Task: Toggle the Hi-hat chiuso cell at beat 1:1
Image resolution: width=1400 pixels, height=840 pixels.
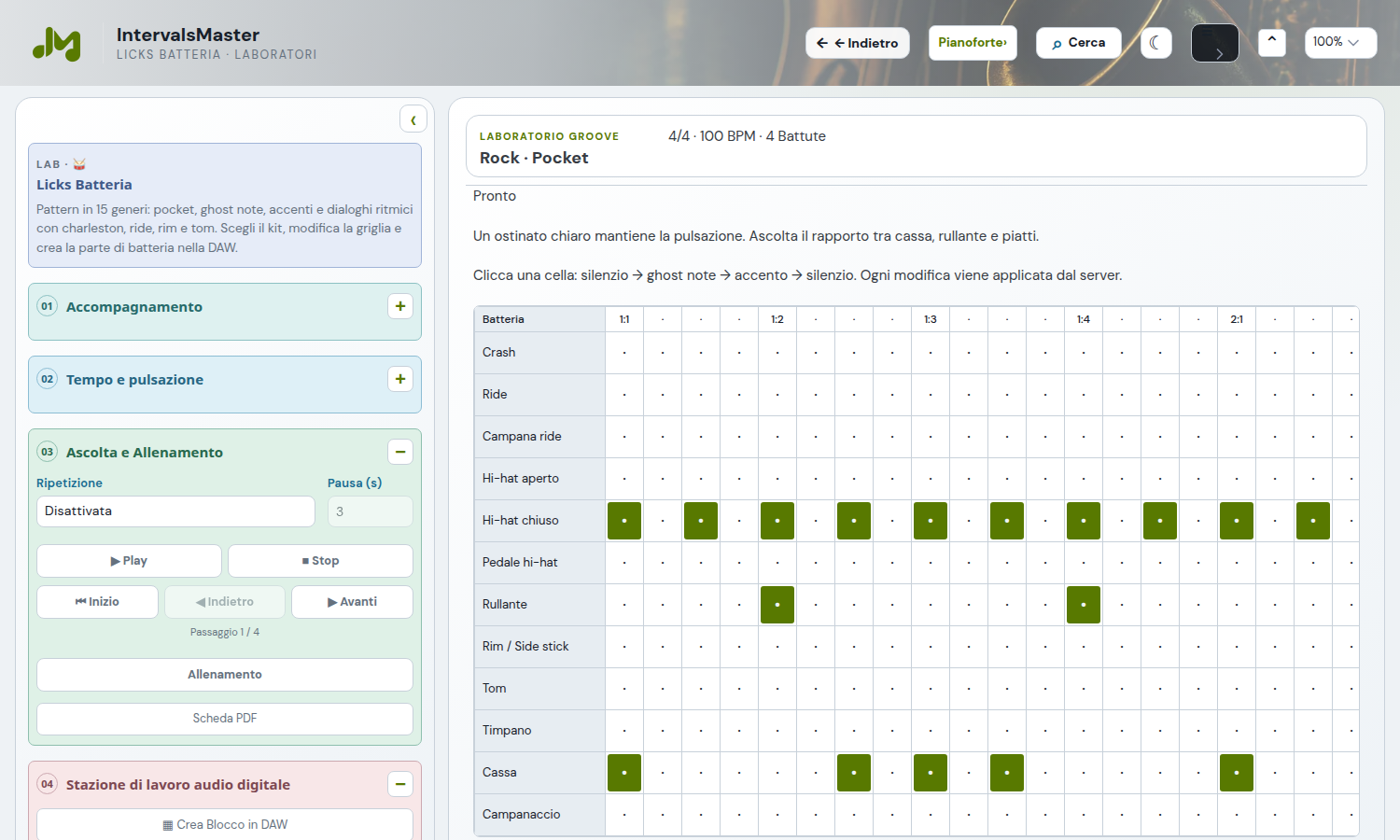Action: click(x=624, y=521)
